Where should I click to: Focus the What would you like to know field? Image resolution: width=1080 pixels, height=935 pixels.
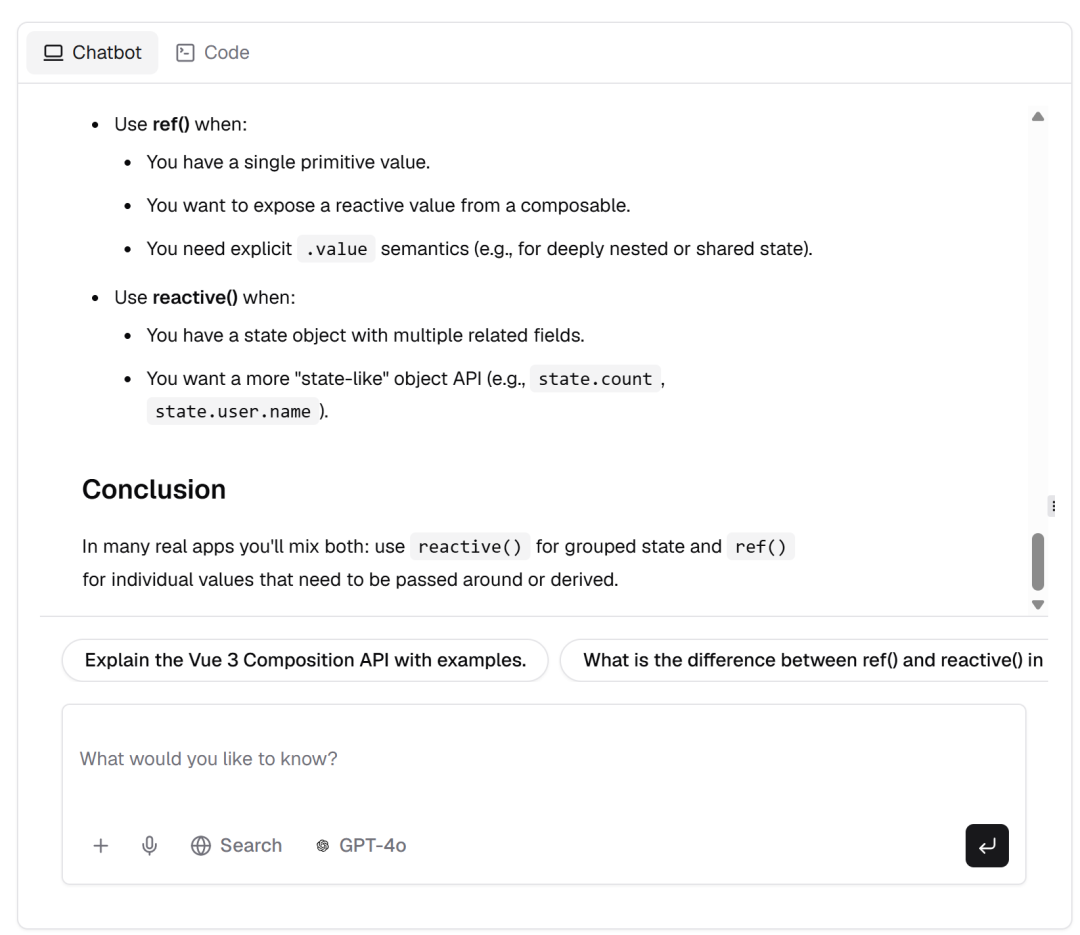(x=544, y=759)
